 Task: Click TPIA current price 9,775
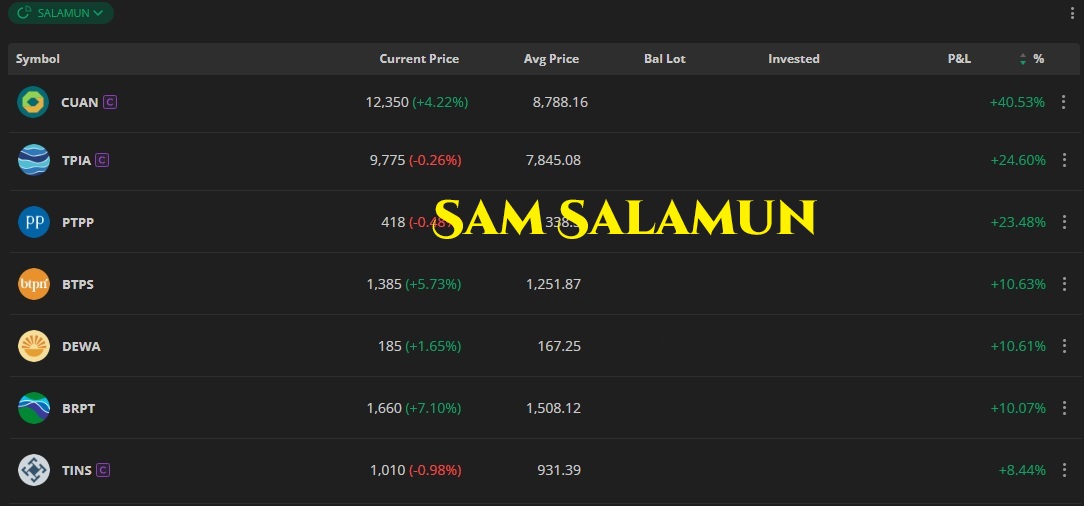click(388, 160)
